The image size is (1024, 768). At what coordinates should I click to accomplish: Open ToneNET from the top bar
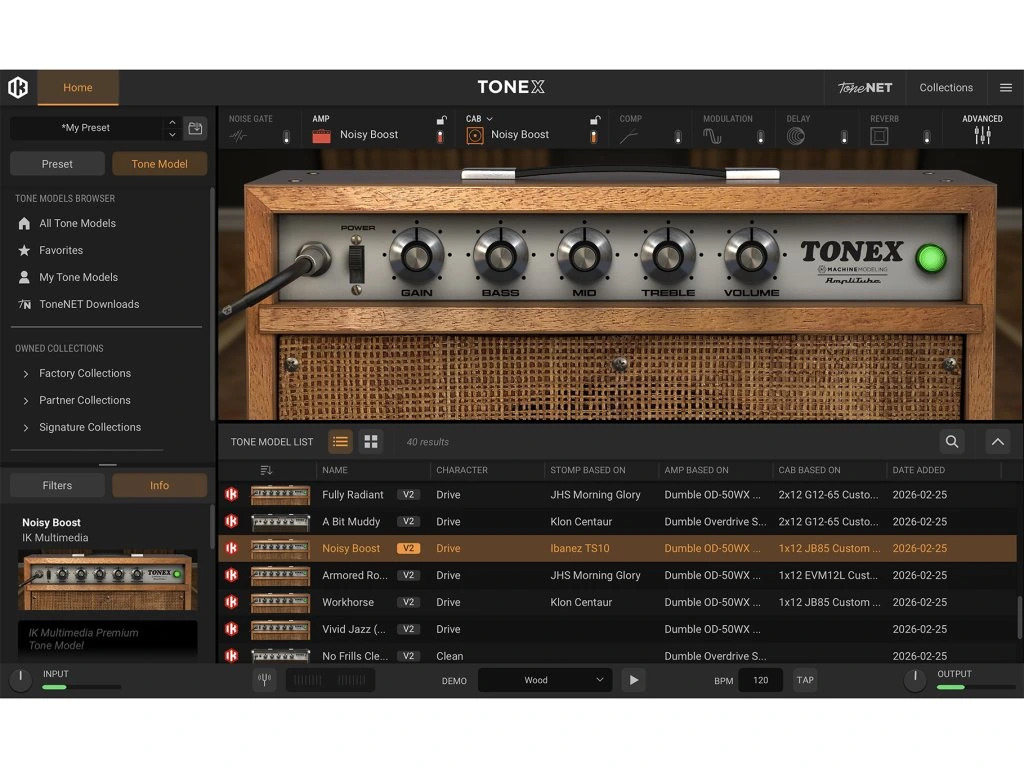pos(865,88)
